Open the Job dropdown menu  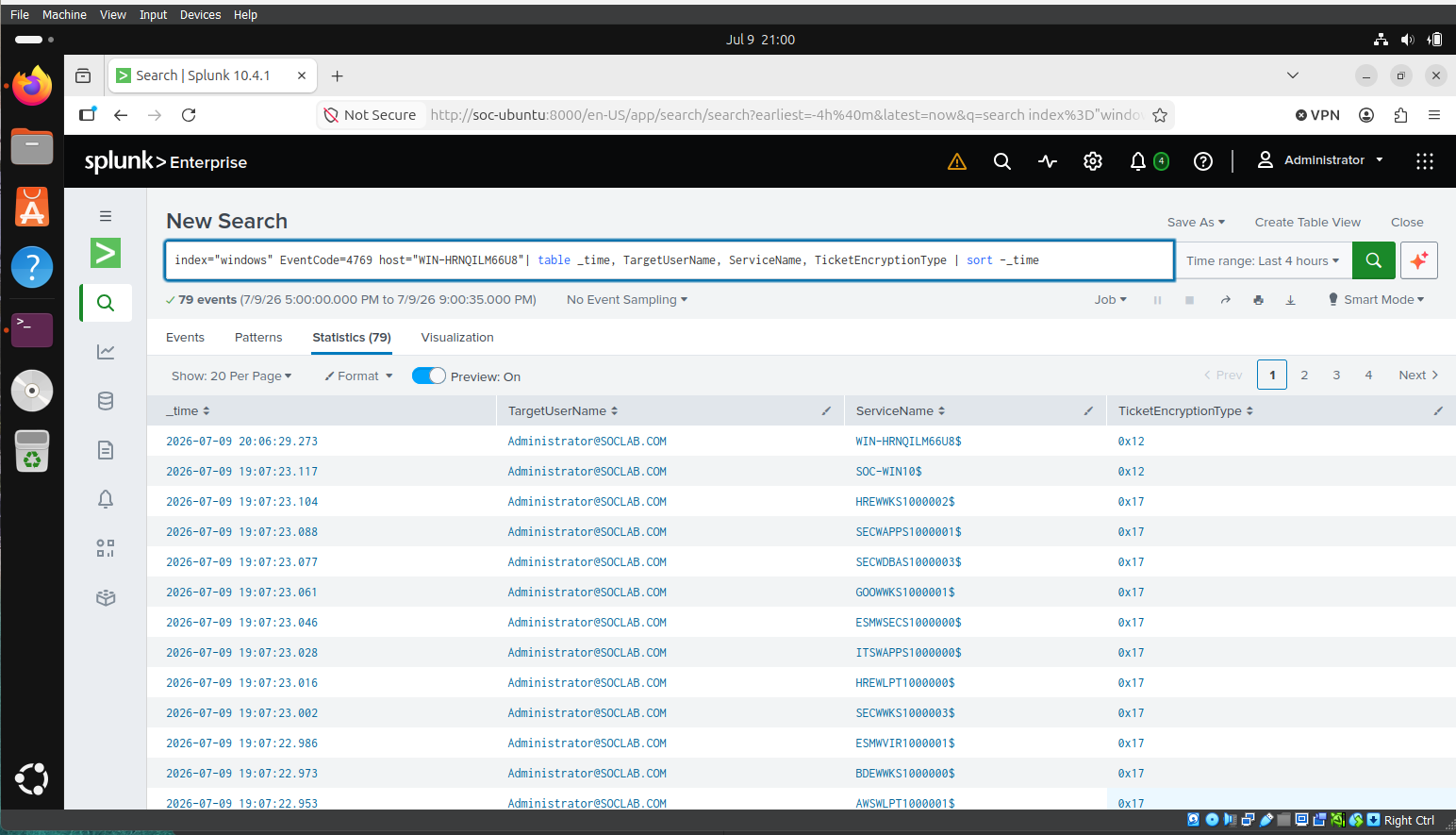pos(1110,300)
